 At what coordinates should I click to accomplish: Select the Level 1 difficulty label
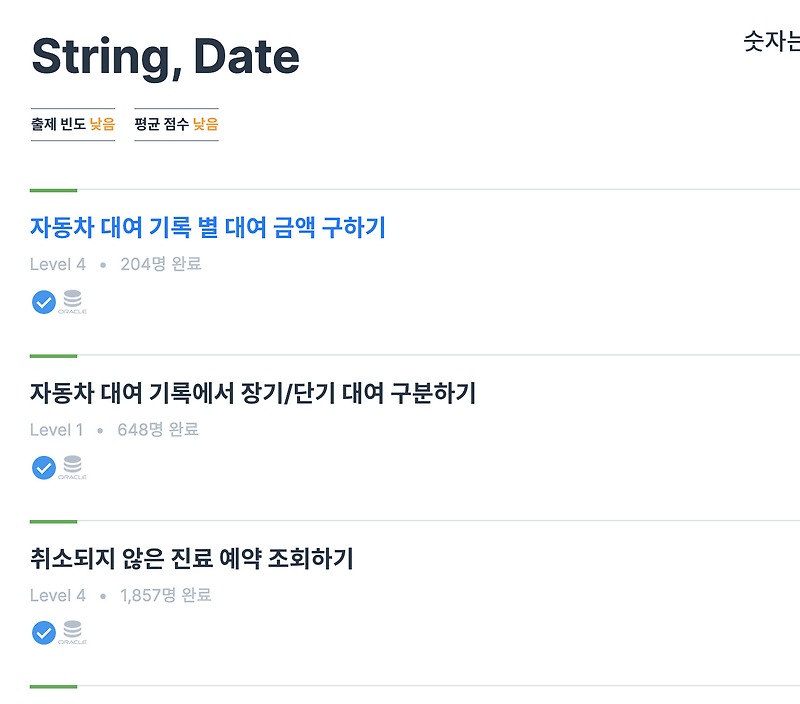53,428
